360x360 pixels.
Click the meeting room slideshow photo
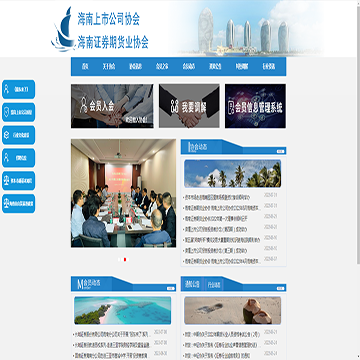(x=123, y=193)
